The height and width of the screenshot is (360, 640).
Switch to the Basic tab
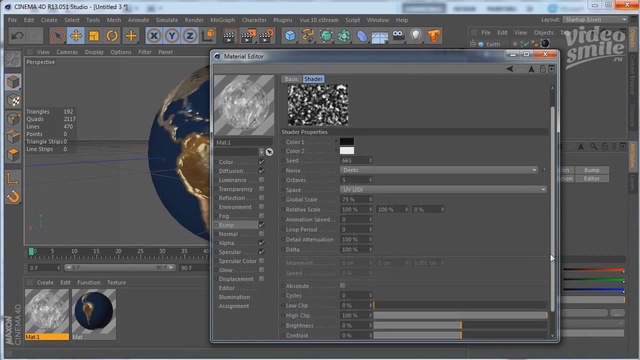click(291, 79)
